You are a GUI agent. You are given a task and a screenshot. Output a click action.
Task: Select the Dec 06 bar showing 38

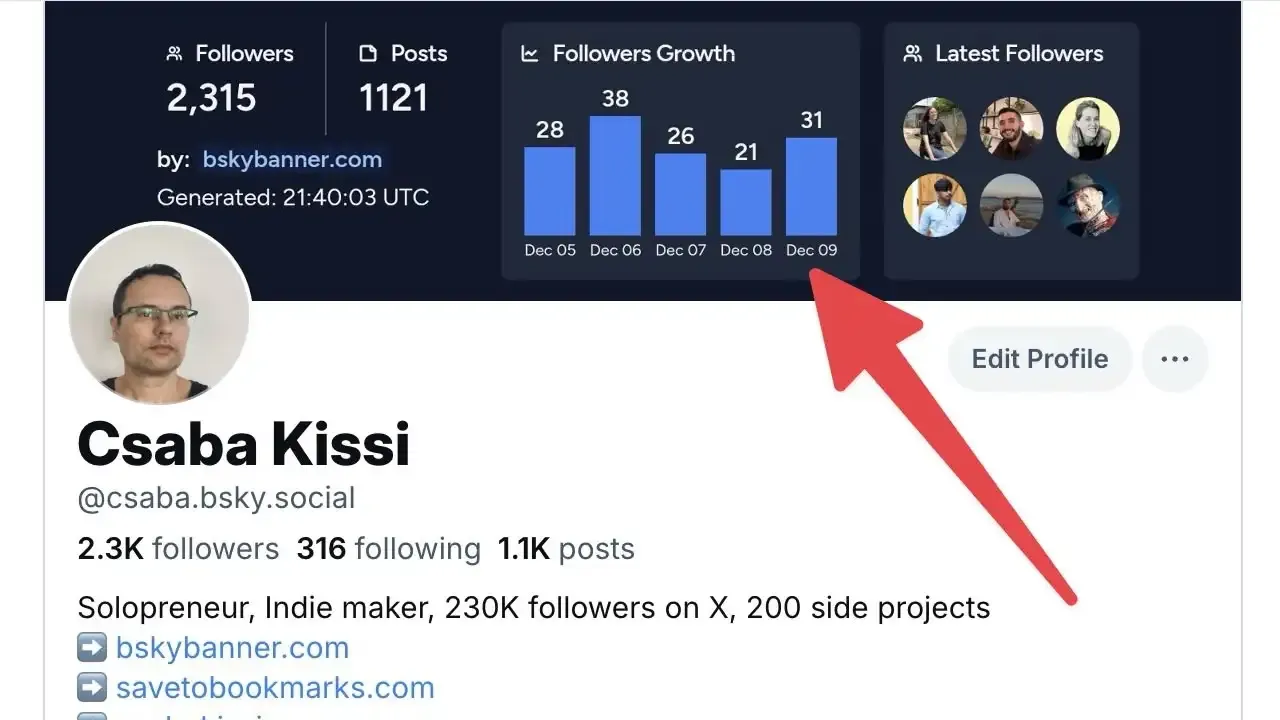615,176
